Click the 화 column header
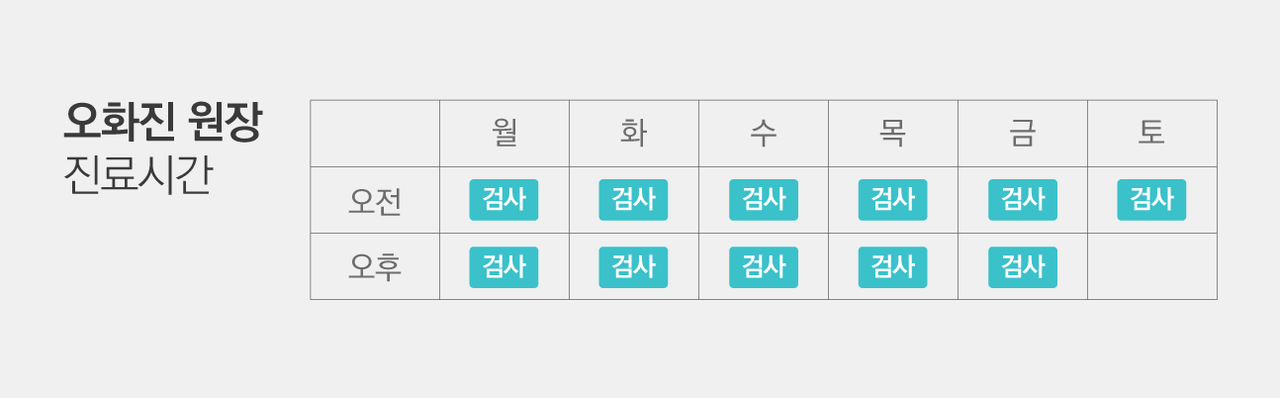This screenshot has width=1280, height=398. [x=633, y=134]
